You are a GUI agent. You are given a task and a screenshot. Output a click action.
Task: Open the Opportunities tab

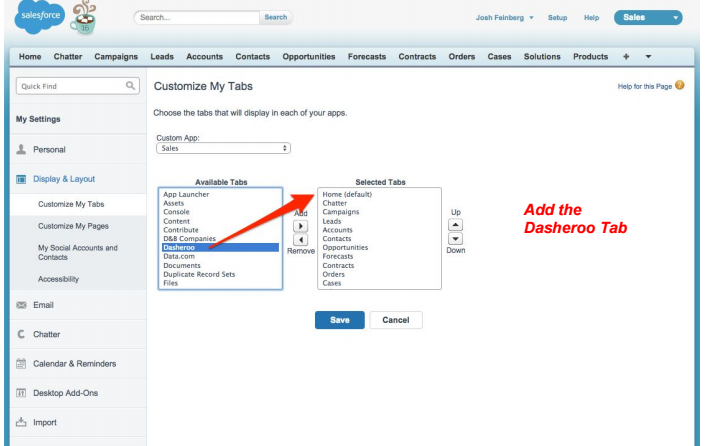click(309, 57)
